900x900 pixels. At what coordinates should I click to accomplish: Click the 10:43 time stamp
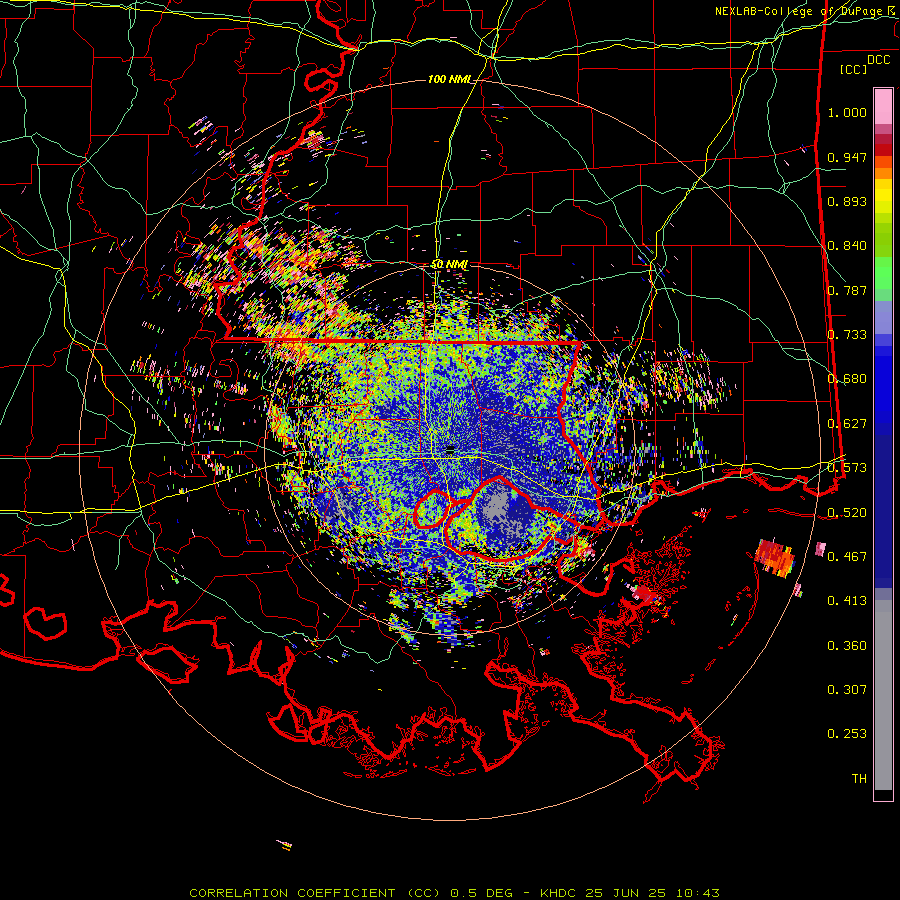tap(696, 893)
